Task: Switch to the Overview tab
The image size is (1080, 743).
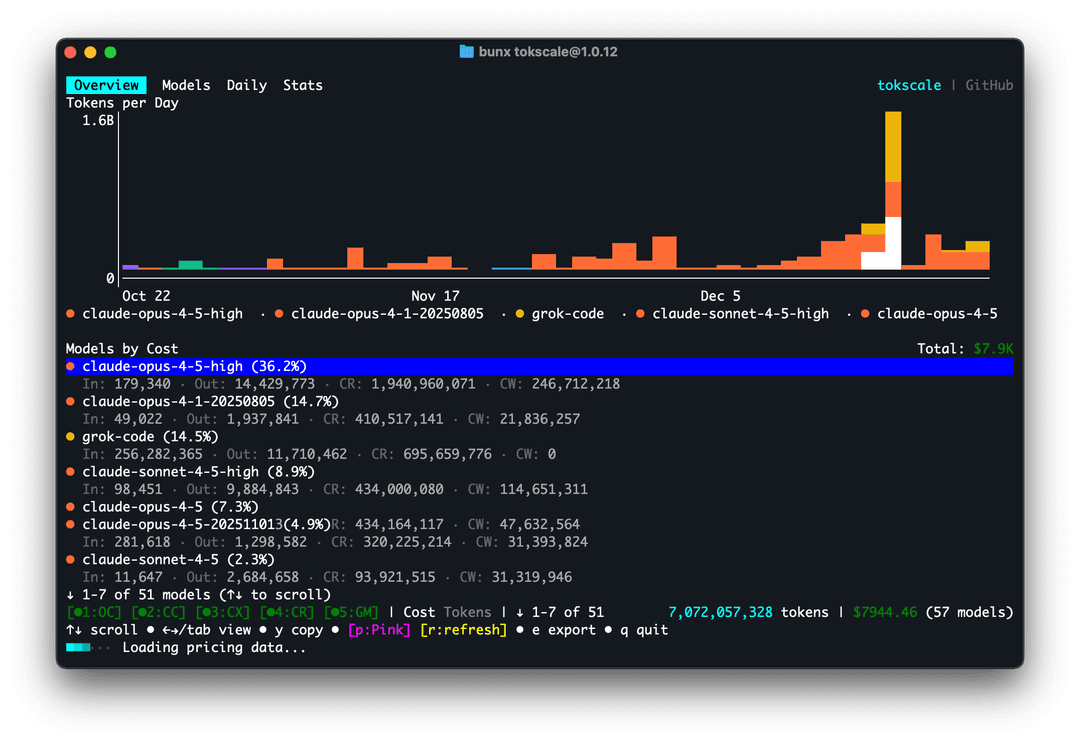Action: point(106,85)
